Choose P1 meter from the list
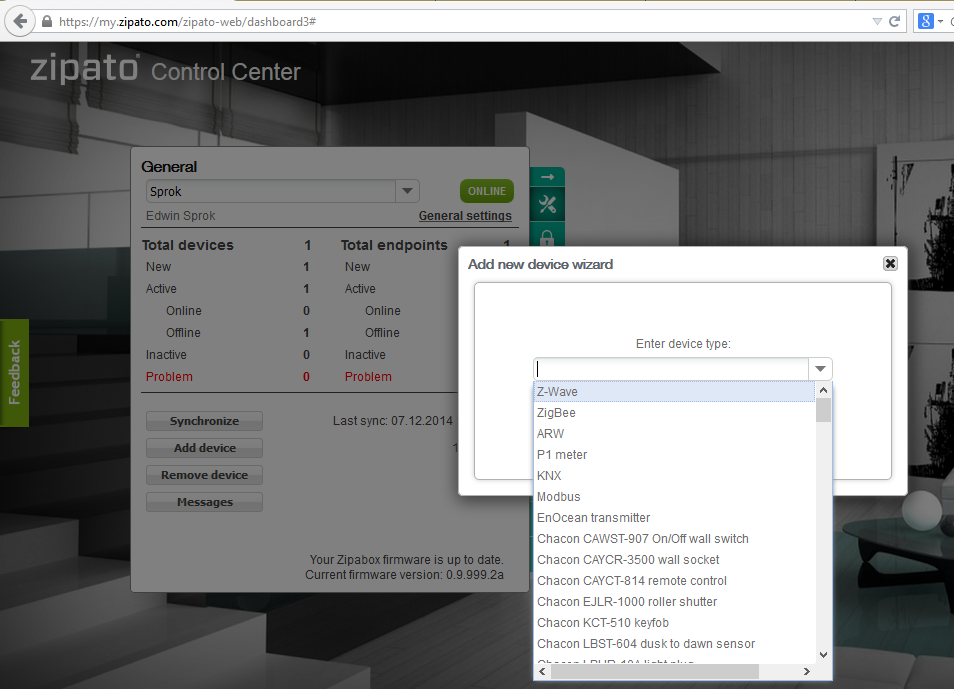Screen dimensions: 954x689 click(674, 455)
